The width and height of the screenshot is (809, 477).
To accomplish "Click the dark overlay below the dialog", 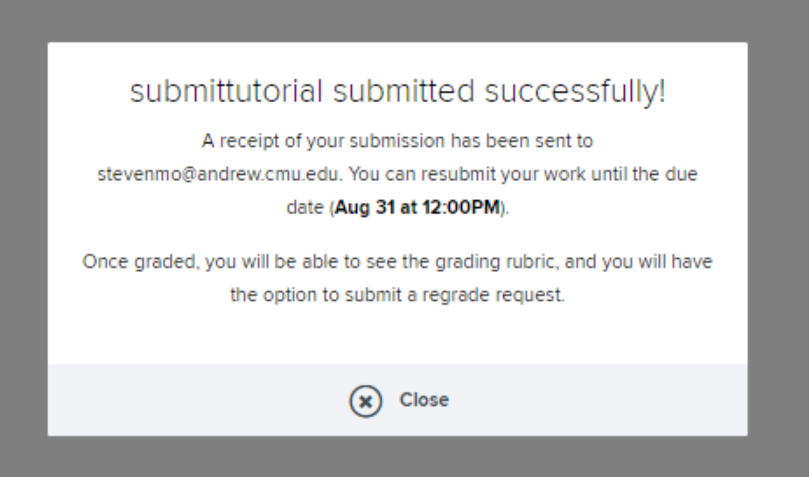I will [x=404, y=456].
